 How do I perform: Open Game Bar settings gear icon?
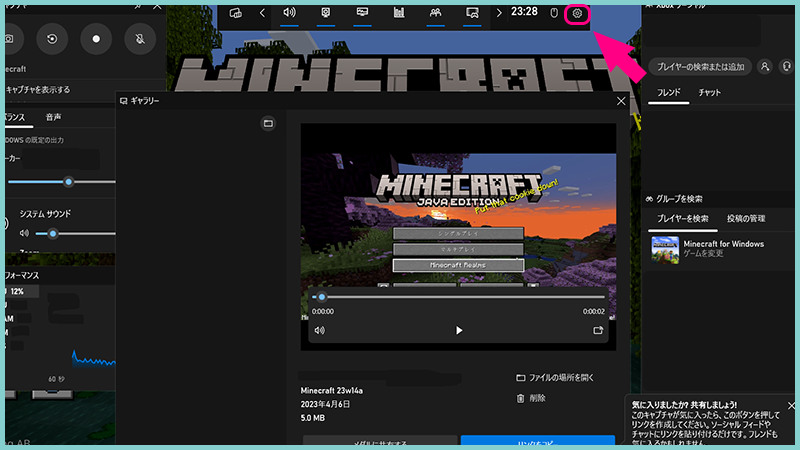pos(577,13)
